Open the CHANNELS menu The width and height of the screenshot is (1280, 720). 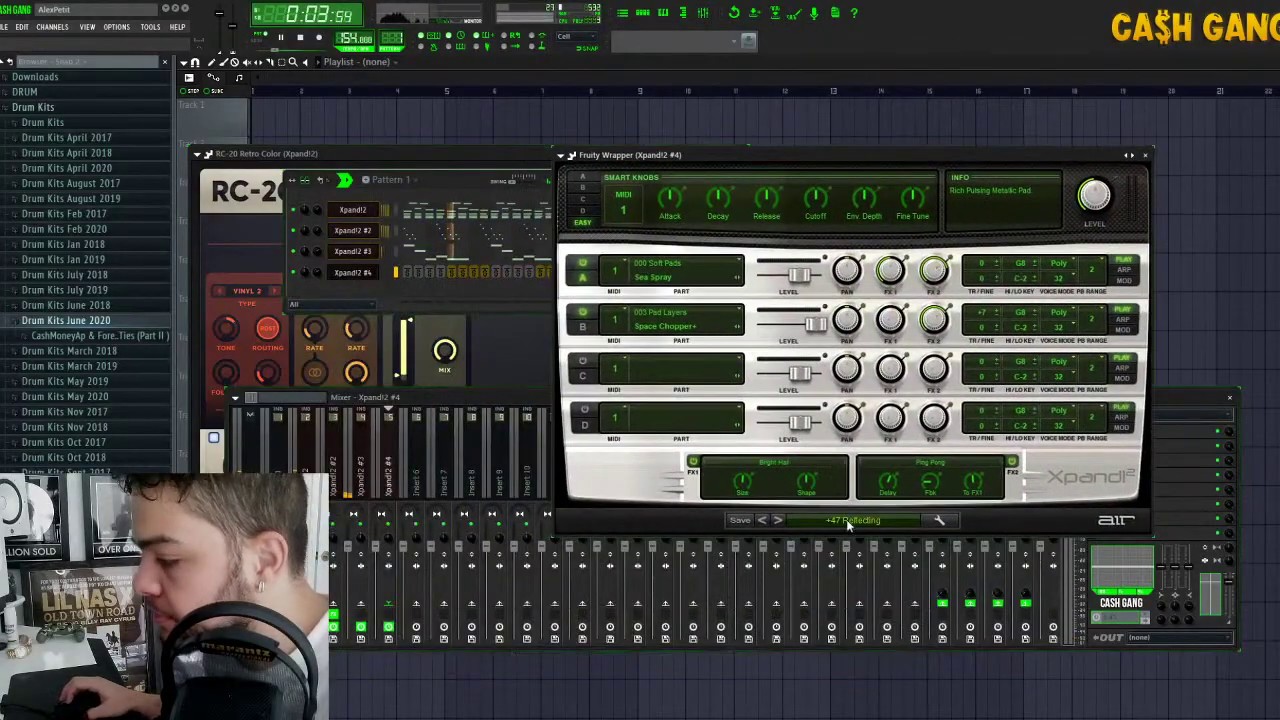click(51, 27)
